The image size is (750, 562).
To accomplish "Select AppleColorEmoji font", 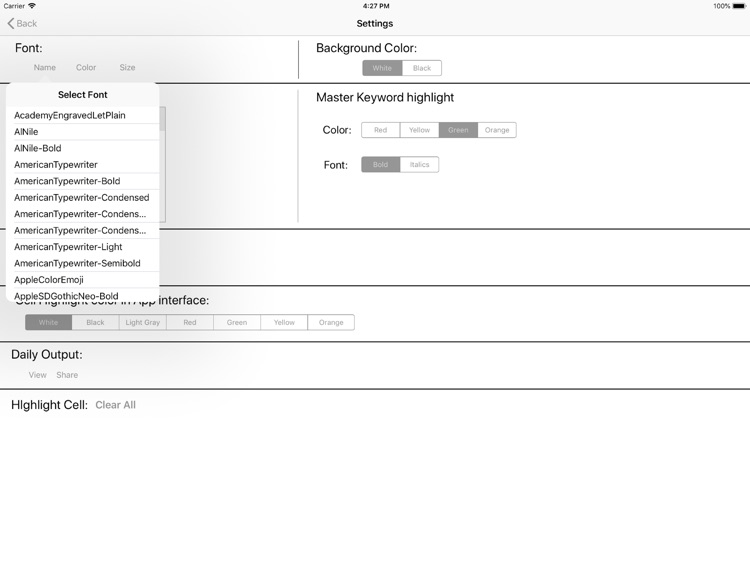I will [x=83, y=280].
